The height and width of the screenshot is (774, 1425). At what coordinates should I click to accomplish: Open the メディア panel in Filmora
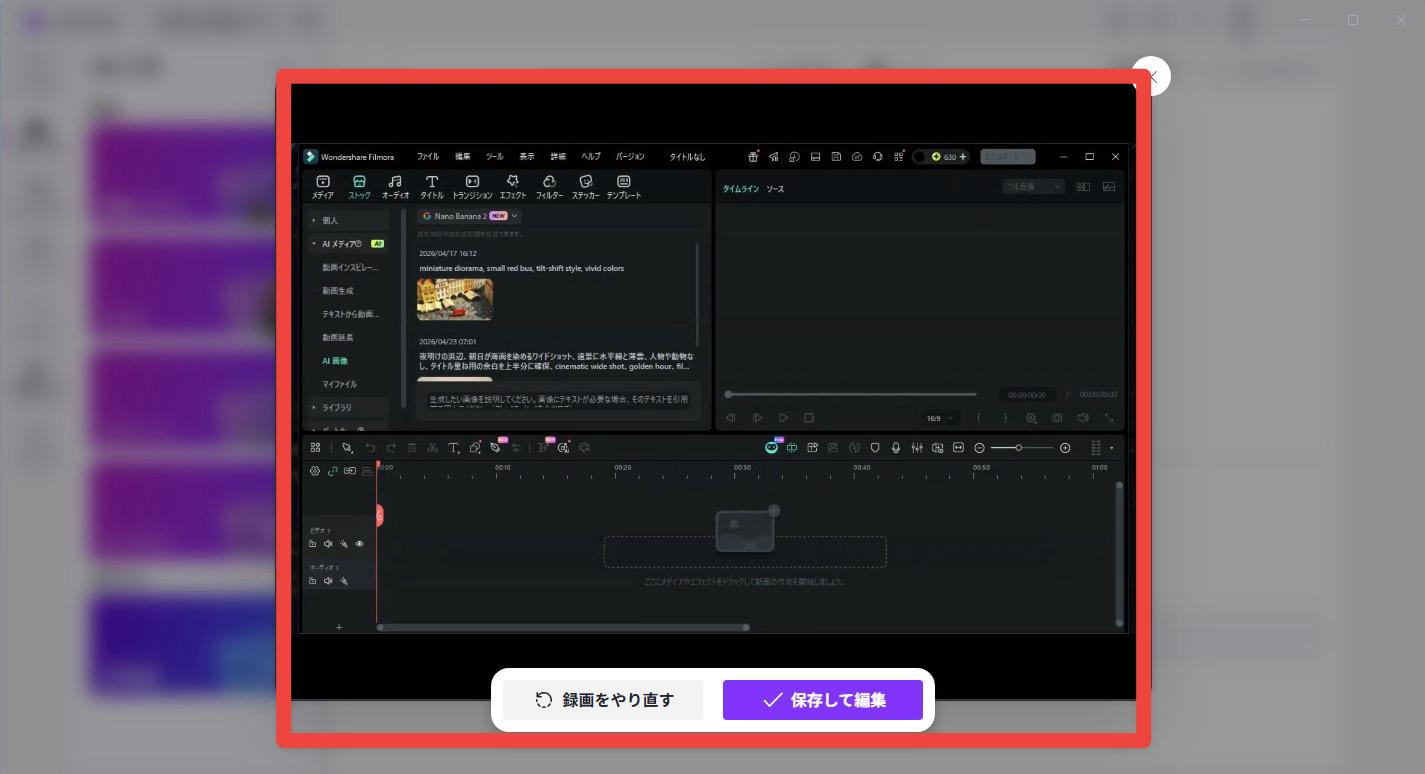point(323,187)
